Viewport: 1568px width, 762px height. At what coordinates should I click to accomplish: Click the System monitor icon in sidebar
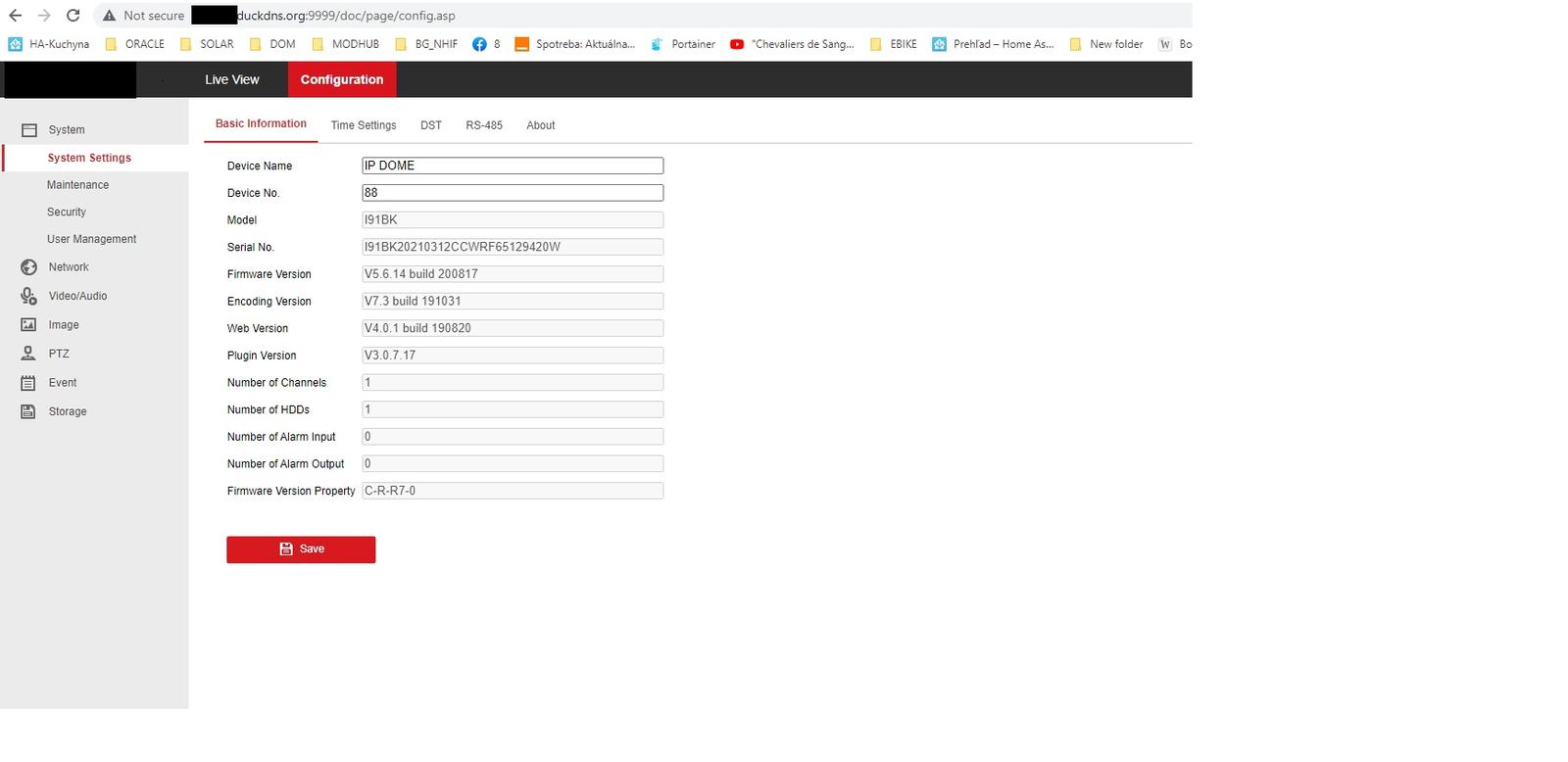pos(29,130)
